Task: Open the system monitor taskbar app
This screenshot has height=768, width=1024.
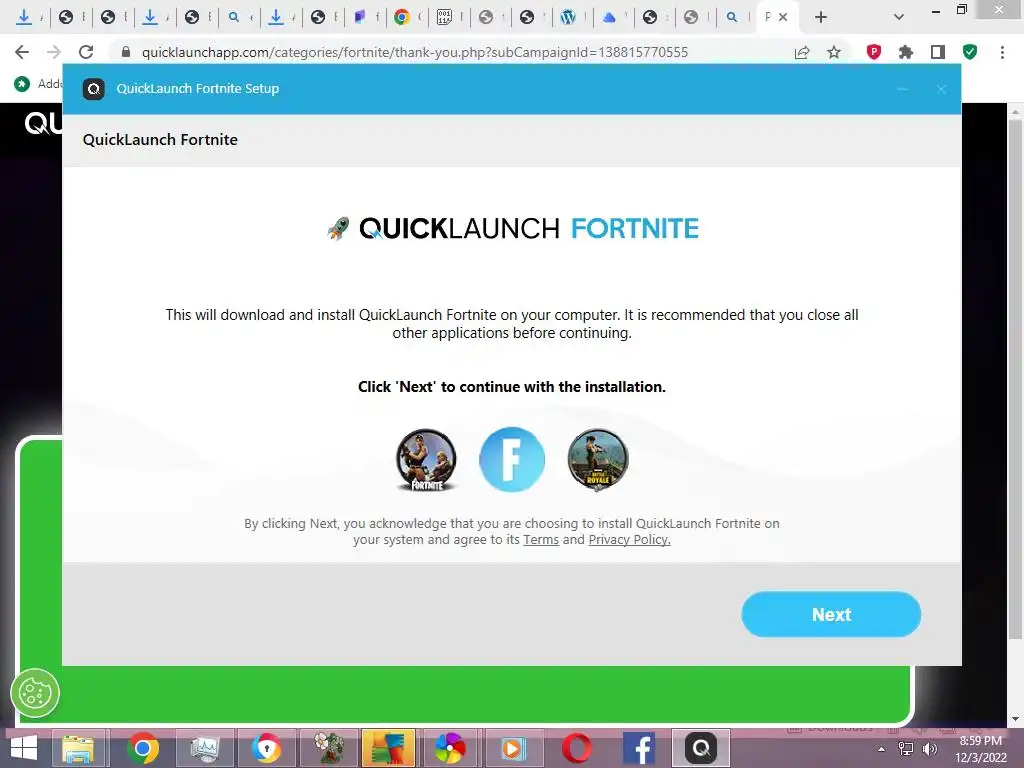Action: 204,748
